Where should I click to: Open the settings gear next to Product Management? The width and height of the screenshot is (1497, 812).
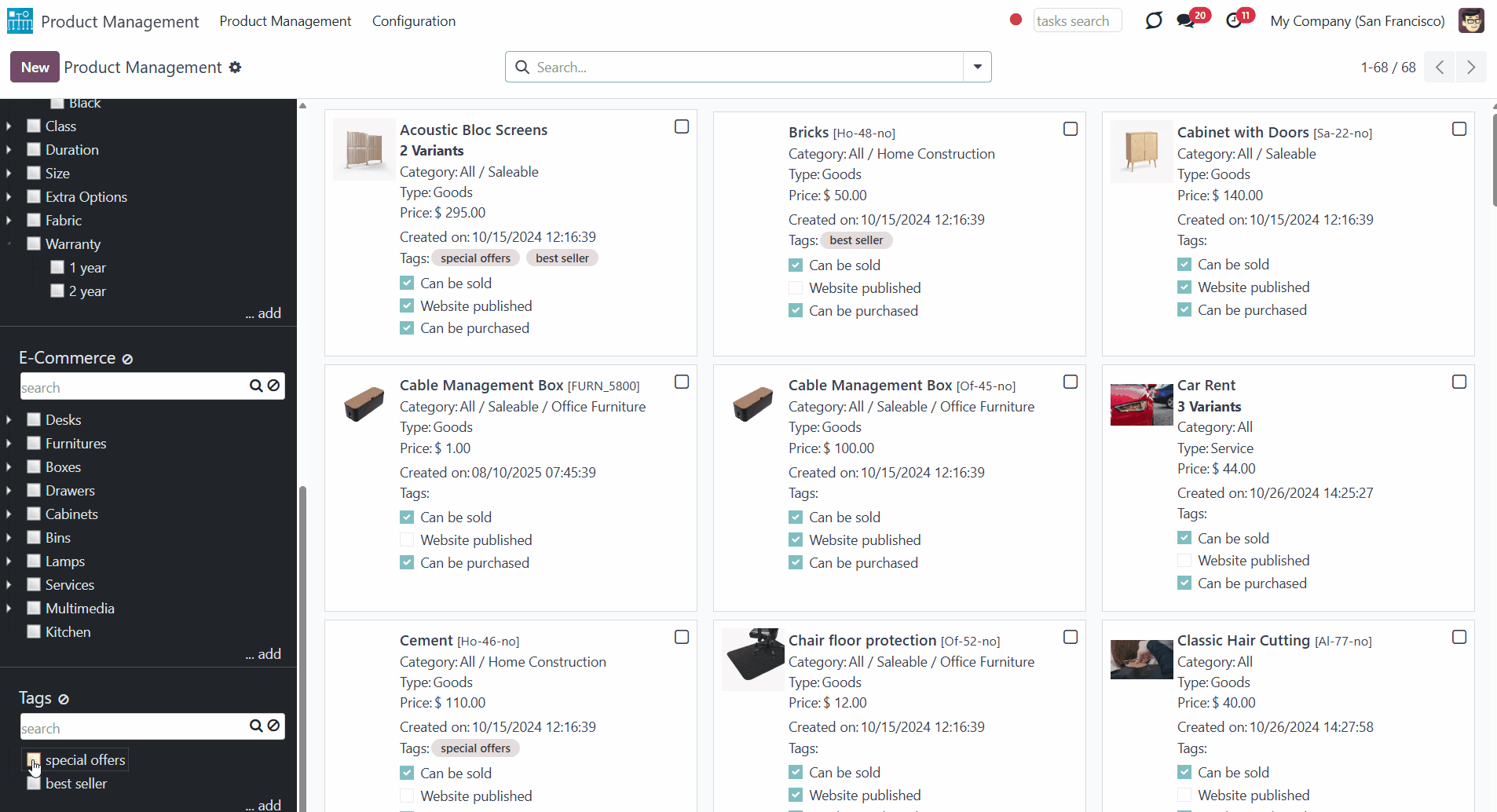pos(235,68)
